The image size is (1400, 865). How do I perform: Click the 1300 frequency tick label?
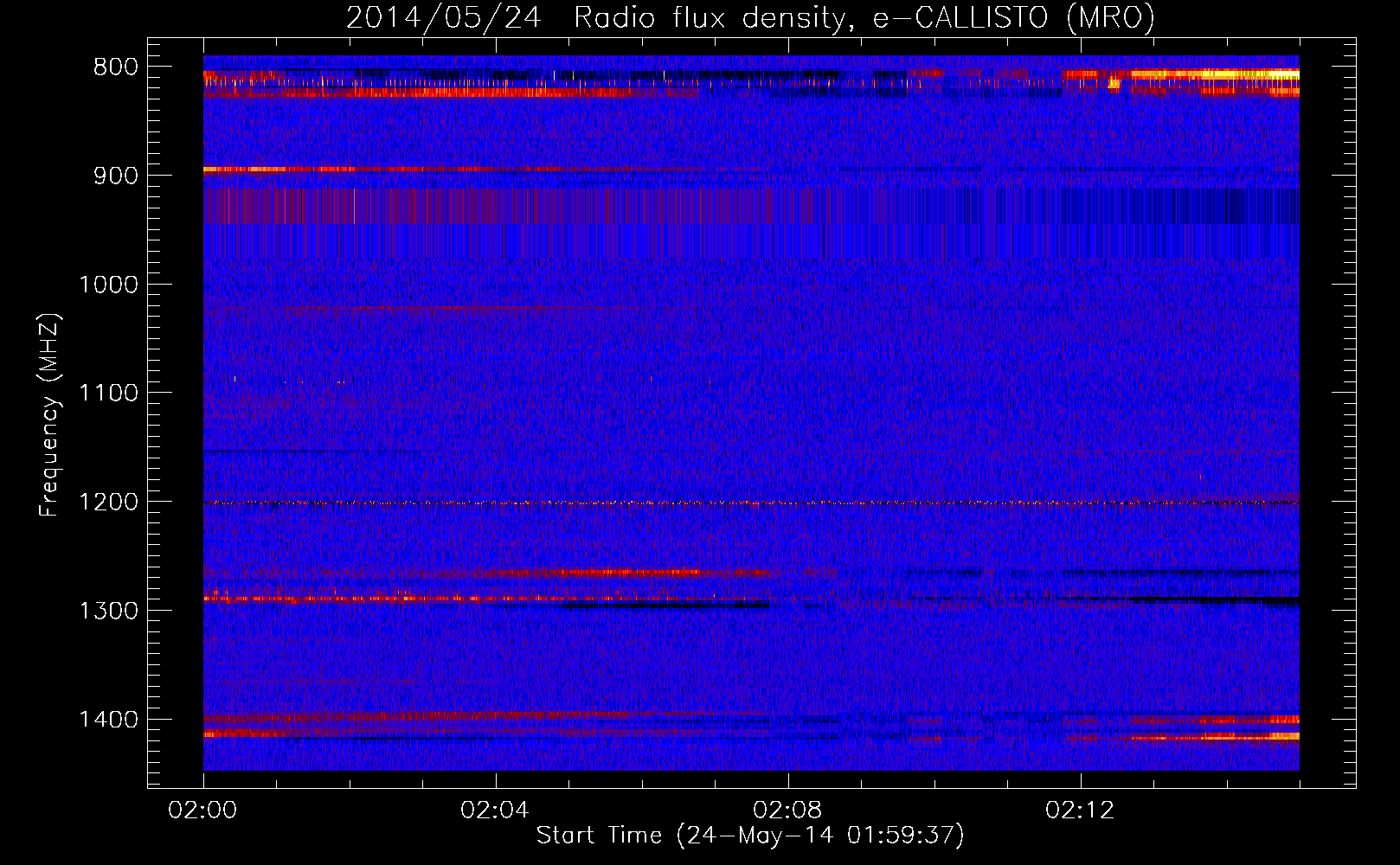108,611
